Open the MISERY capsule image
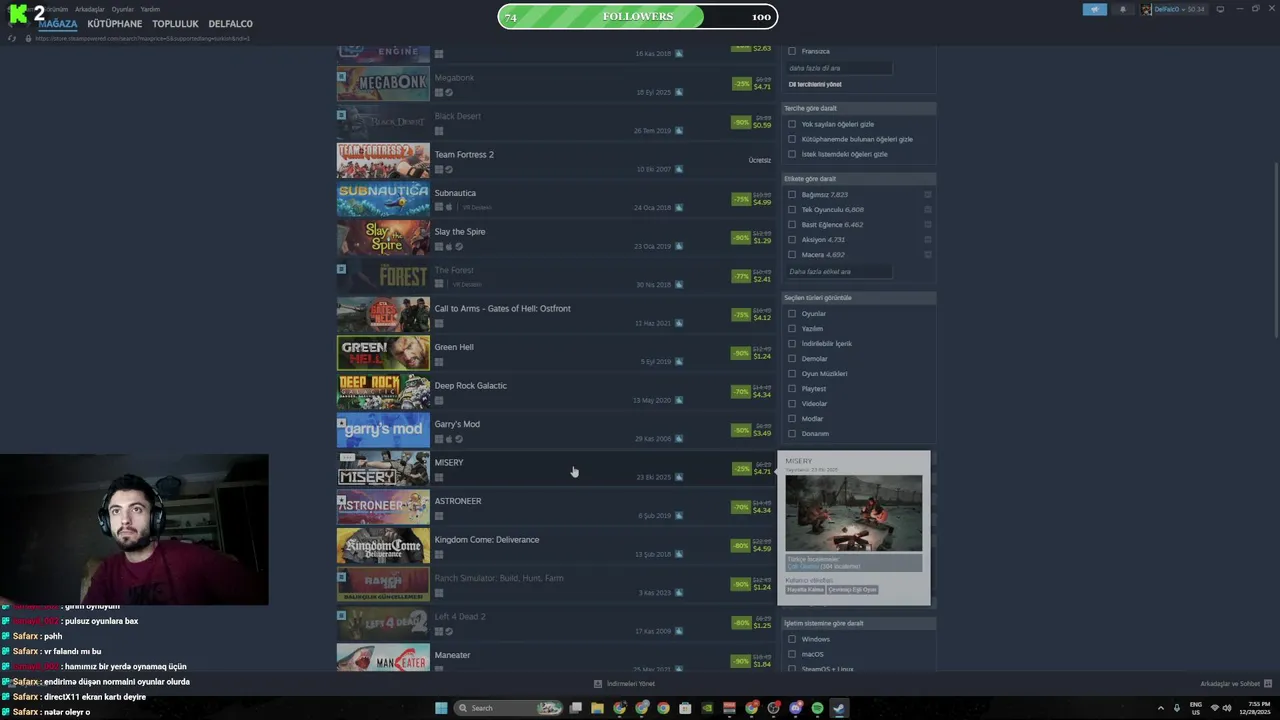Viewport: 1280px width, 720px height. pos(383,468)
